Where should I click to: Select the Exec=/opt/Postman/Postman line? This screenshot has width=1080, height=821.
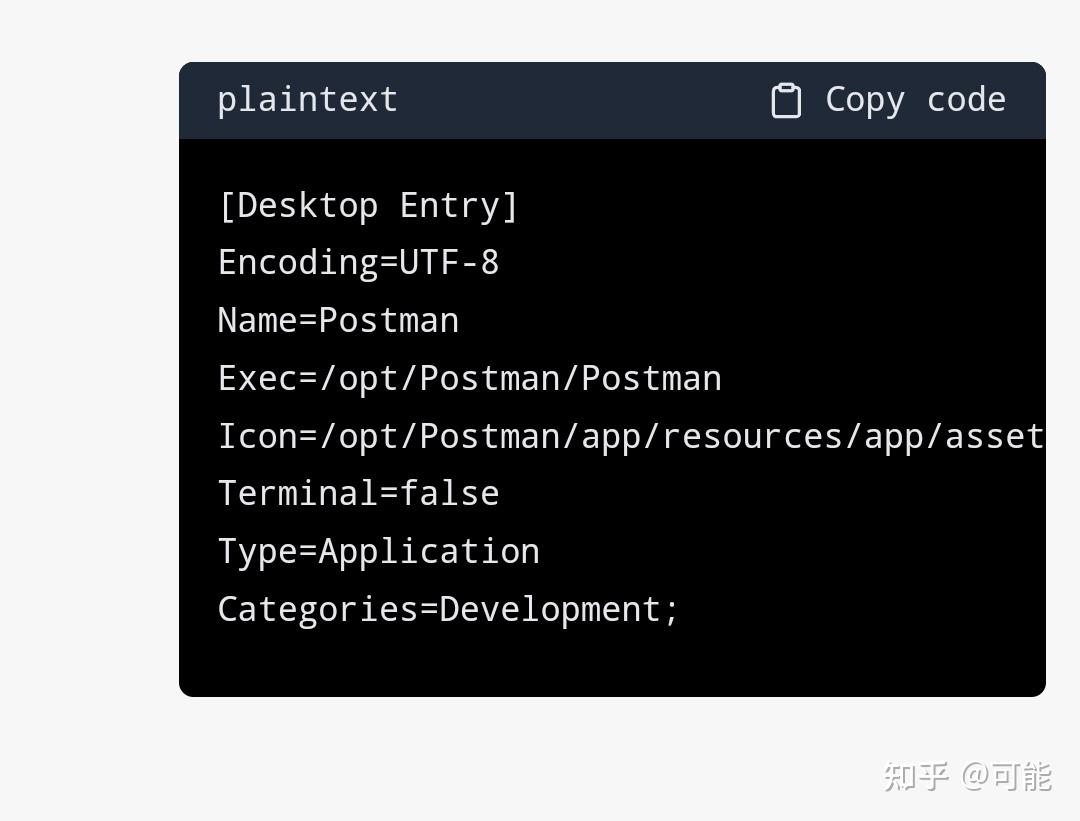click(x=469, y=377)
